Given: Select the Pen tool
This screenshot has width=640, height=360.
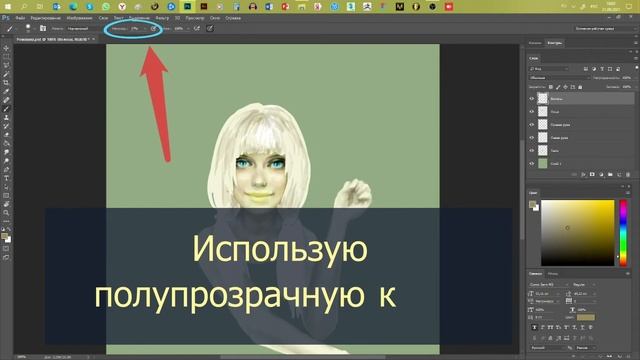Looking at the screenshot, I should coord(6,169).
